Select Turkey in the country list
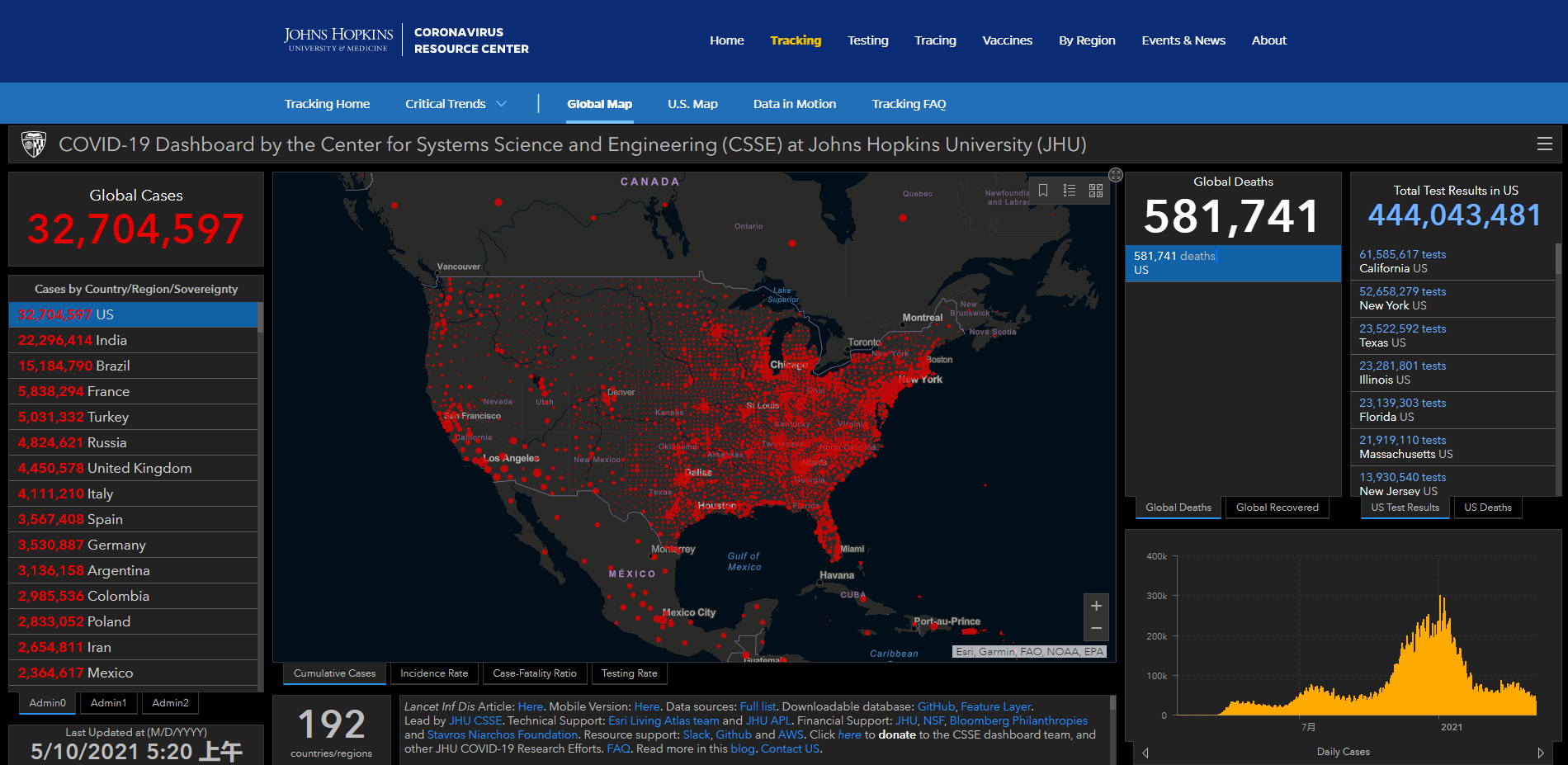The width and height of the screenshot is (1568, 765). [134, 417]
